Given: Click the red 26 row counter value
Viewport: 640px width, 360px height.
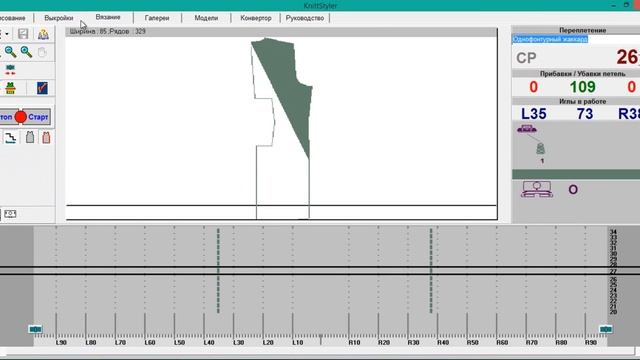Looking at the screenshot, I should (628, 57).
